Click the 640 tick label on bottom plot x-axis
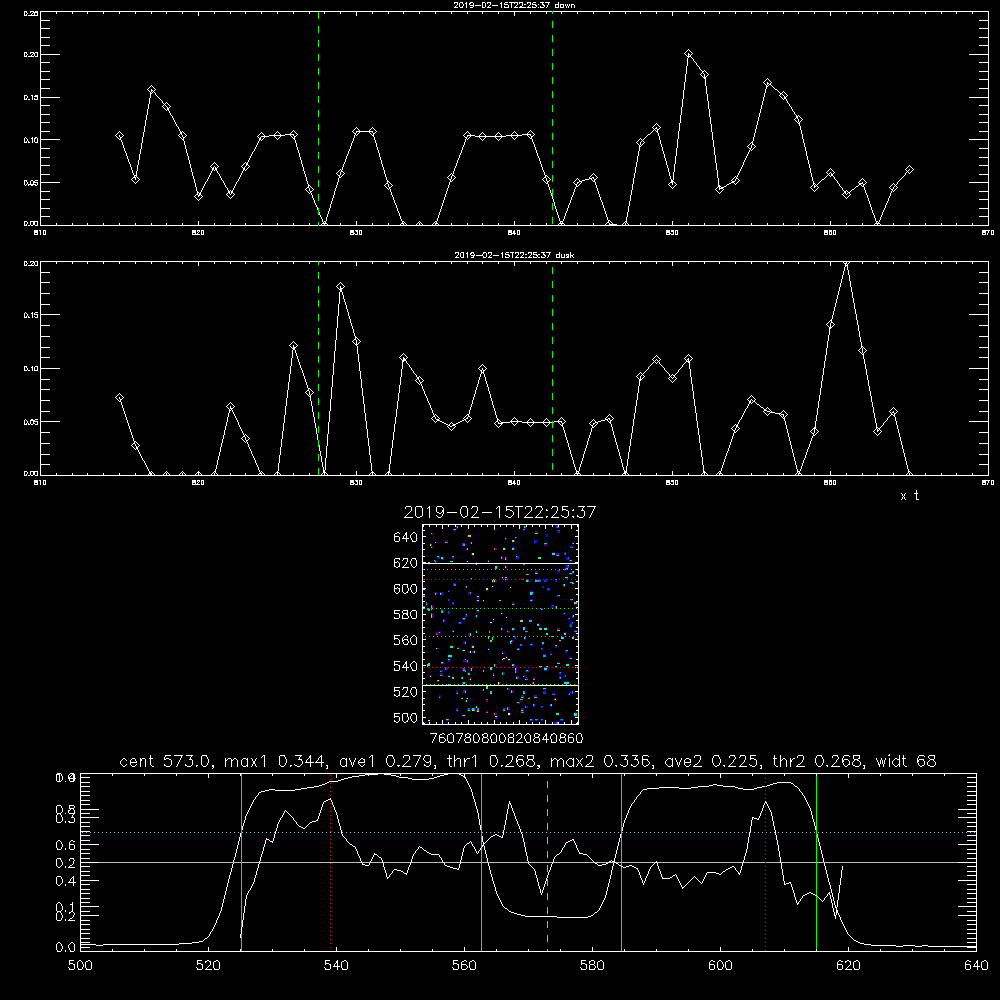The width and height of the screenshot is (1000, 1000). click(976, 965)
